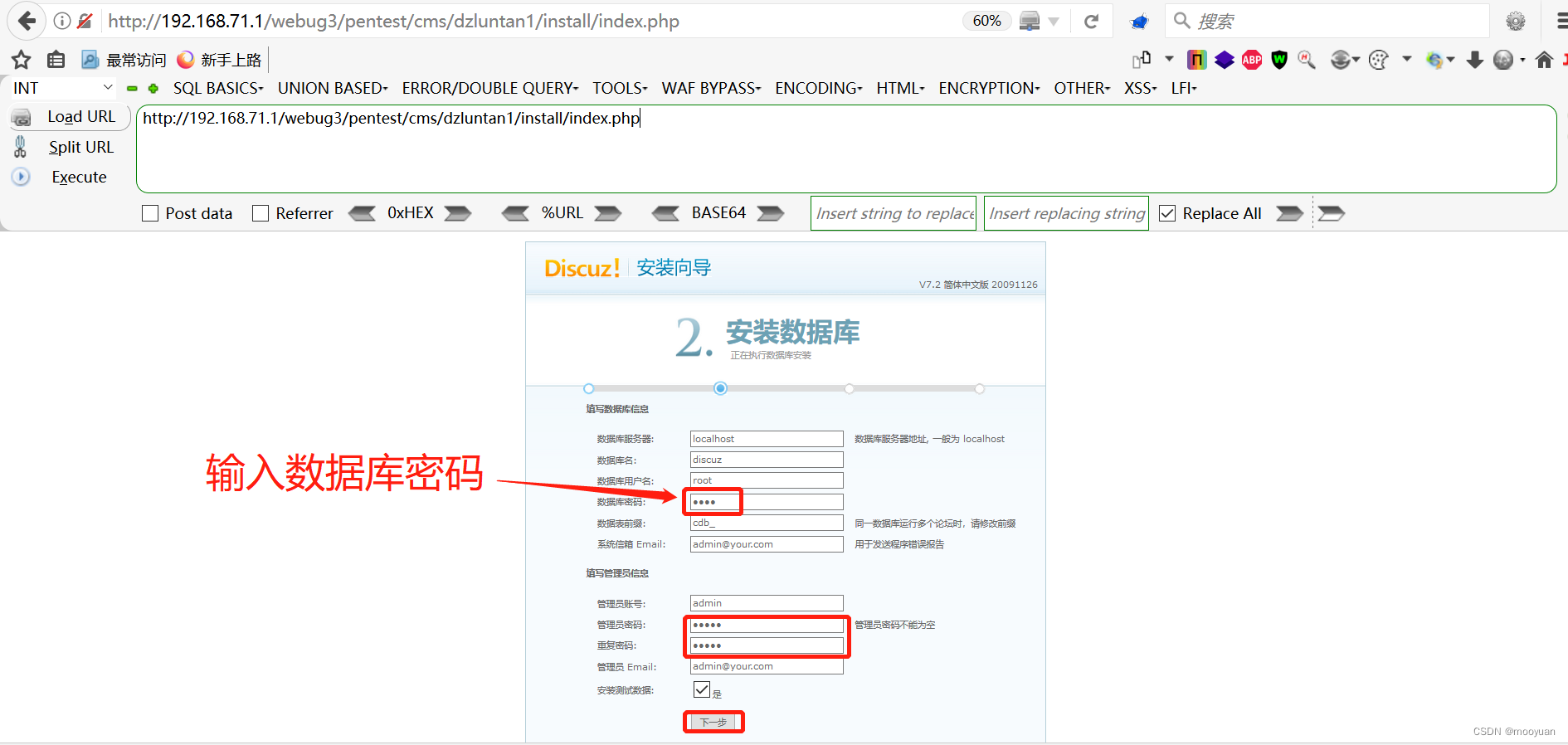Click the Insert replacing string field
The image size is (1568, 745).
click(x=1066, y=213)
